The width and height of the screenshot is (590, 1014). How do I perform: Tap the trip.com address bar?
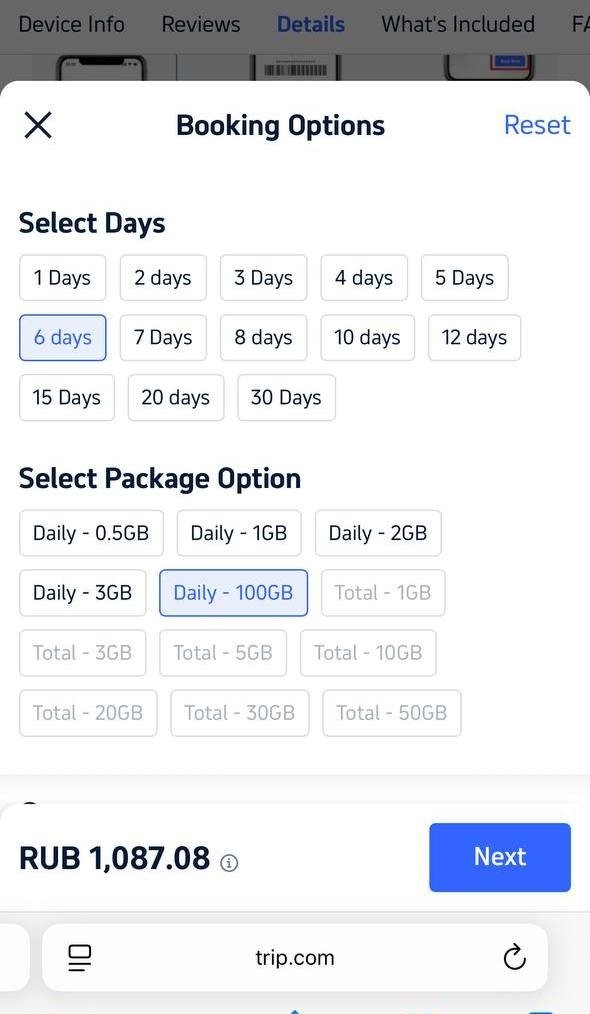295,957
